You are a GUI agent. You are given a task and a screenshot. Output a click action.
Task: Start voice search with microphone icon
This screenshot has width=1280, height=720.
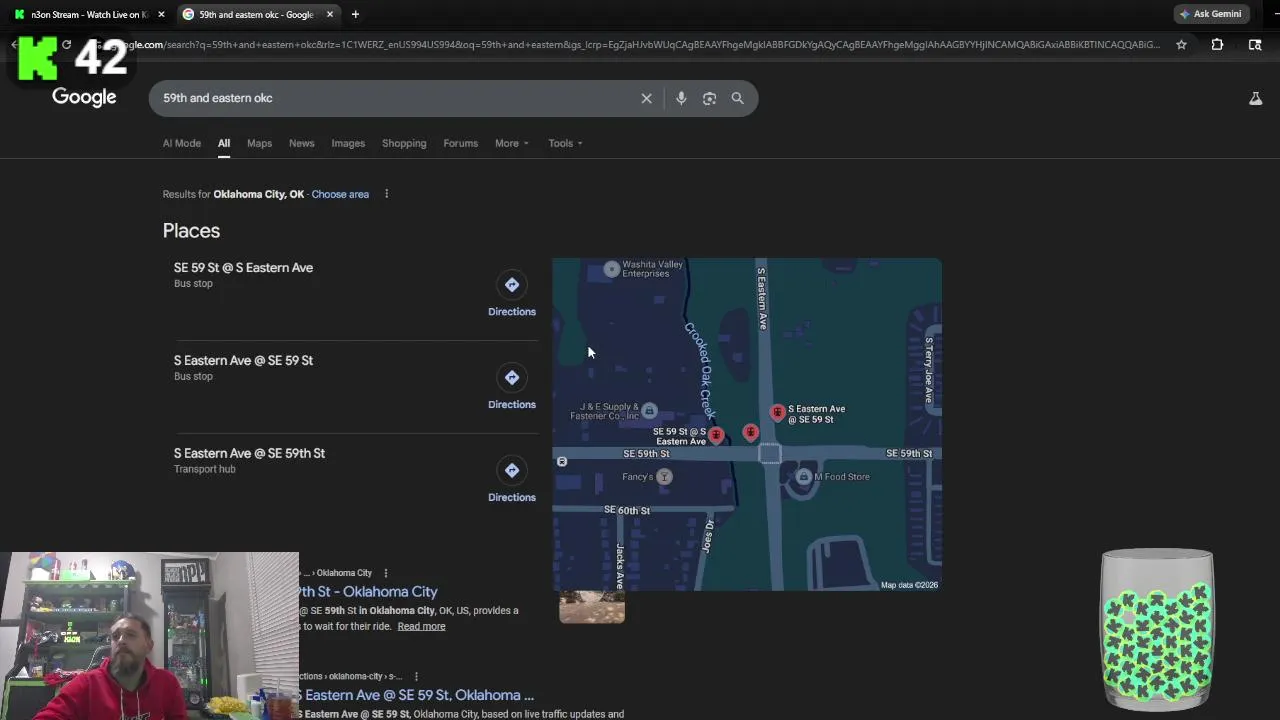[x=681, y=98]
